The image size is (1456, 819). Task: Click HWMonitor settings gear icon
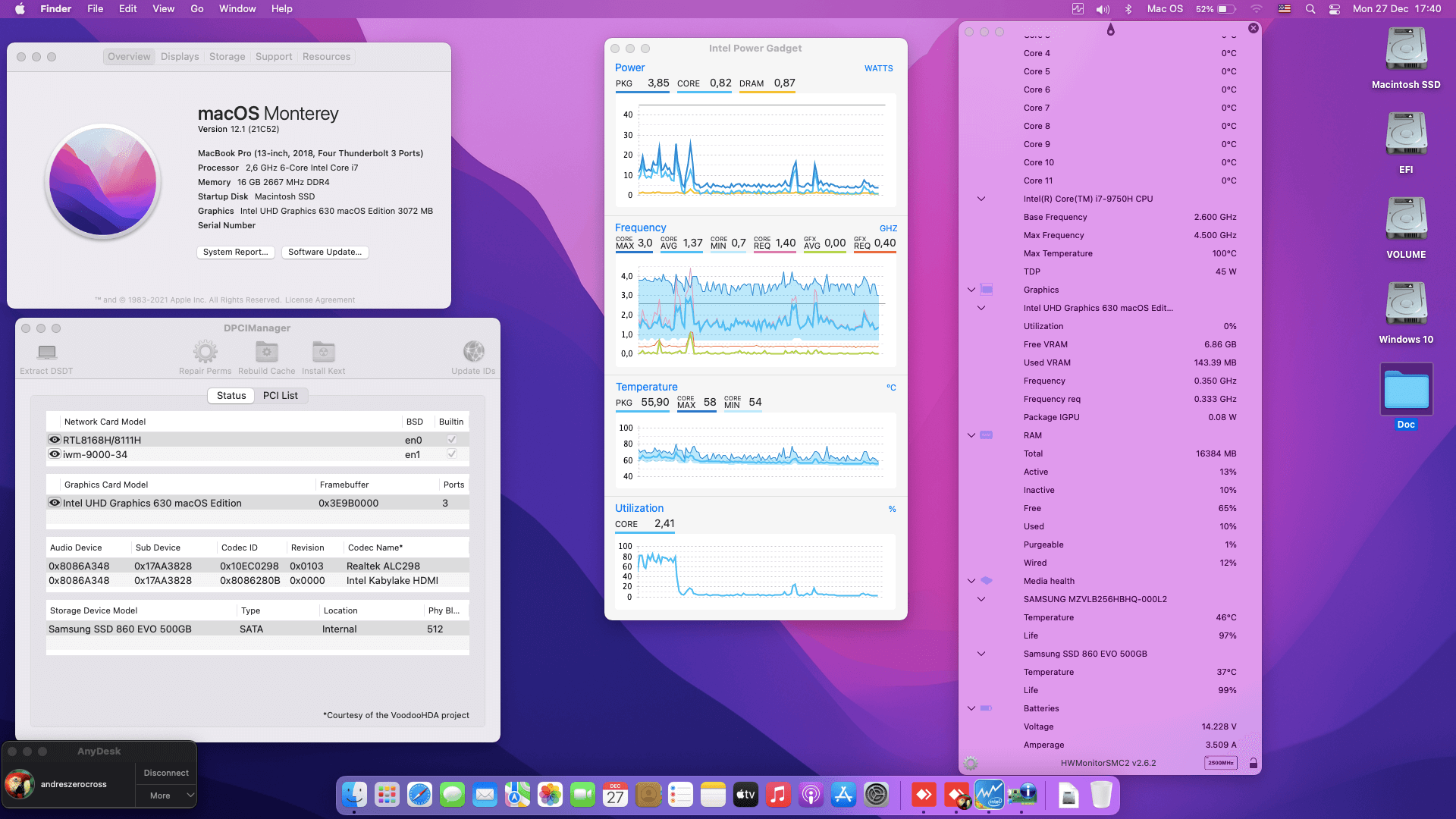pos(971,763)
